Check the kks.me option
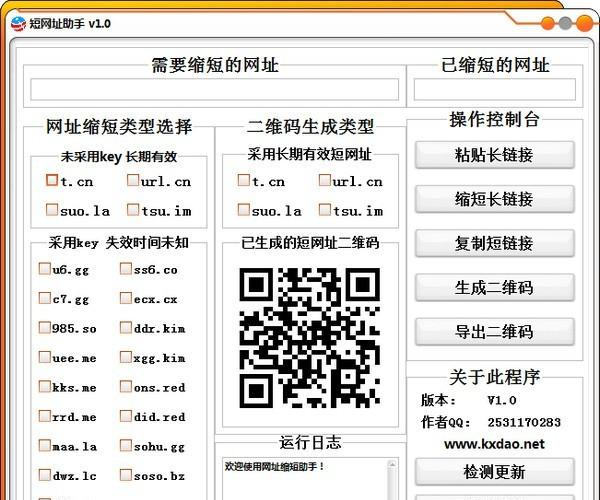This screenshot has width=600, height=500. pos(44,386)
